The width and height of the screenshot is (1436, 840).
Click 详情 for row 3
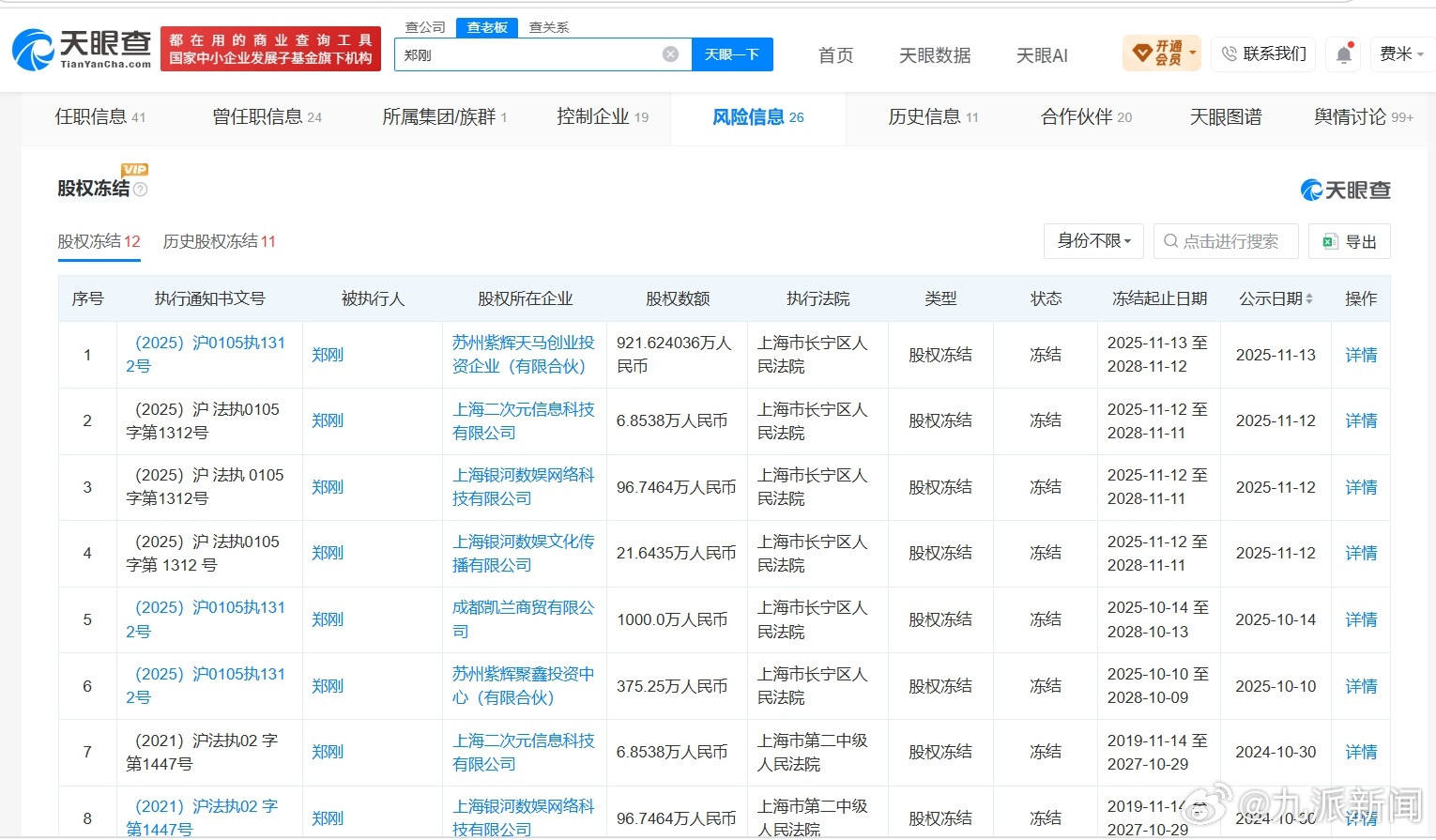[1361, 487]
